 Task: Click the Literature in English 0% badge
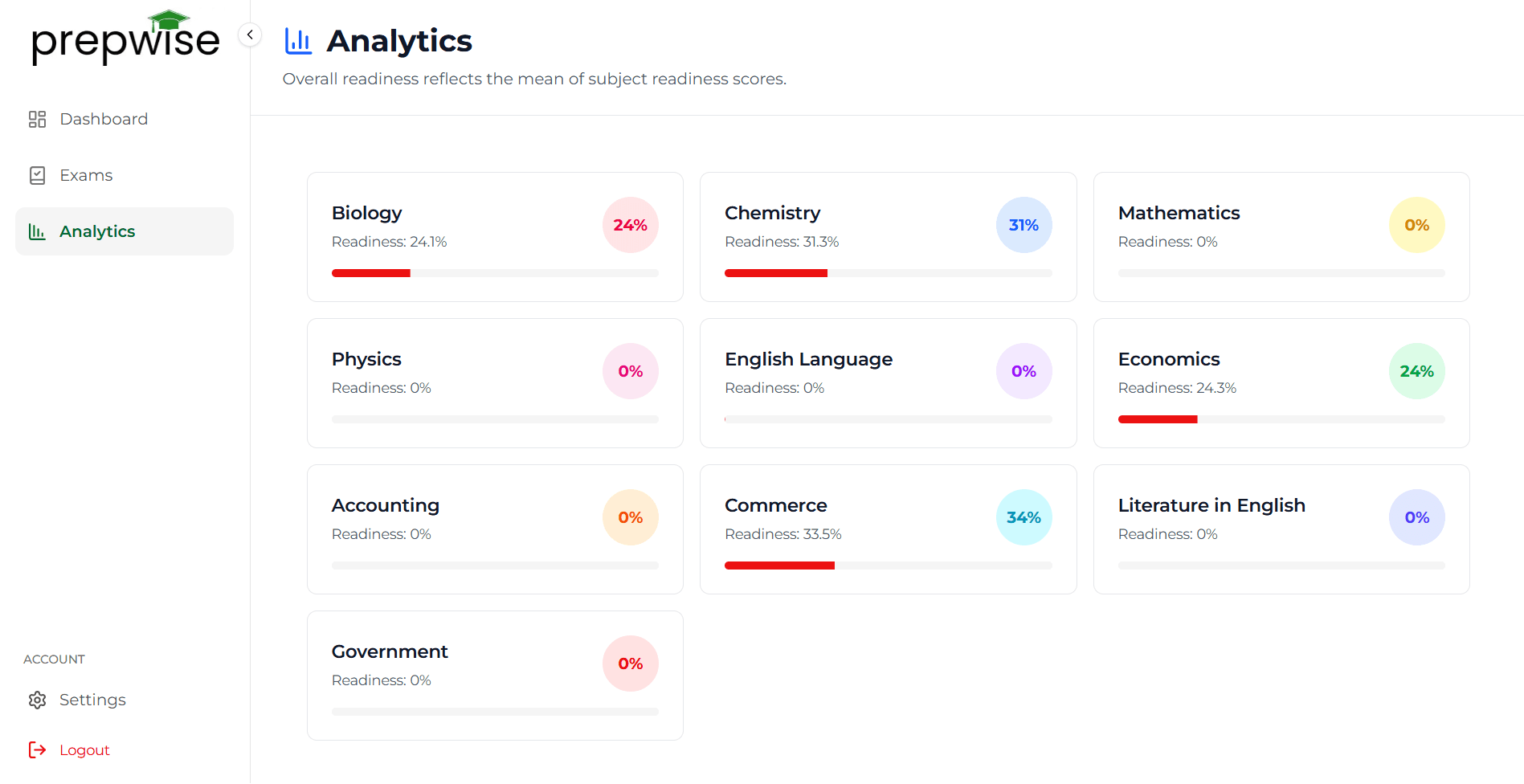tap(1416, 517)
